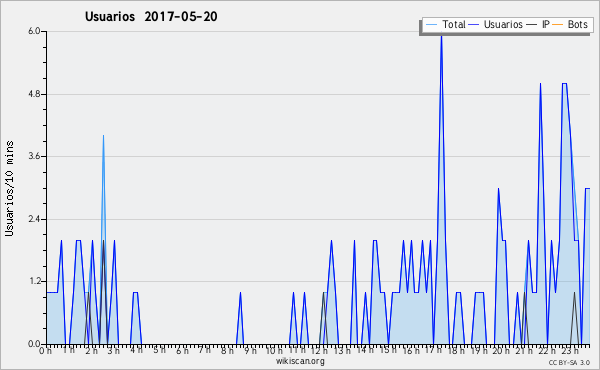
Task: Click the '21 h' x-axis label
Action: coord(523,350)
